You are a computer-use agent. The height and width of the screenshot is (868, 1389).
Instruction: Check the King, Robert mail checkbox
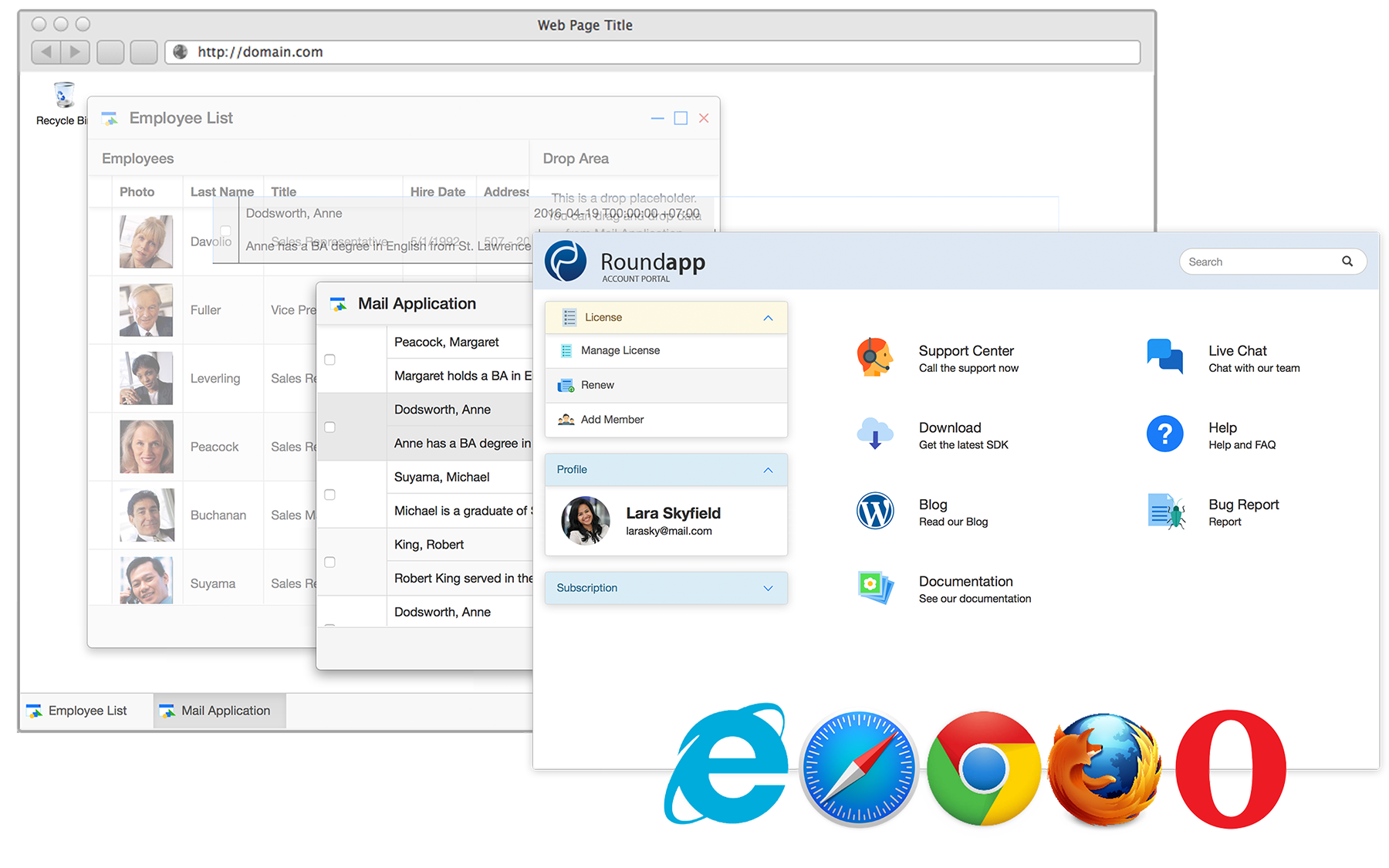point(330,562)
